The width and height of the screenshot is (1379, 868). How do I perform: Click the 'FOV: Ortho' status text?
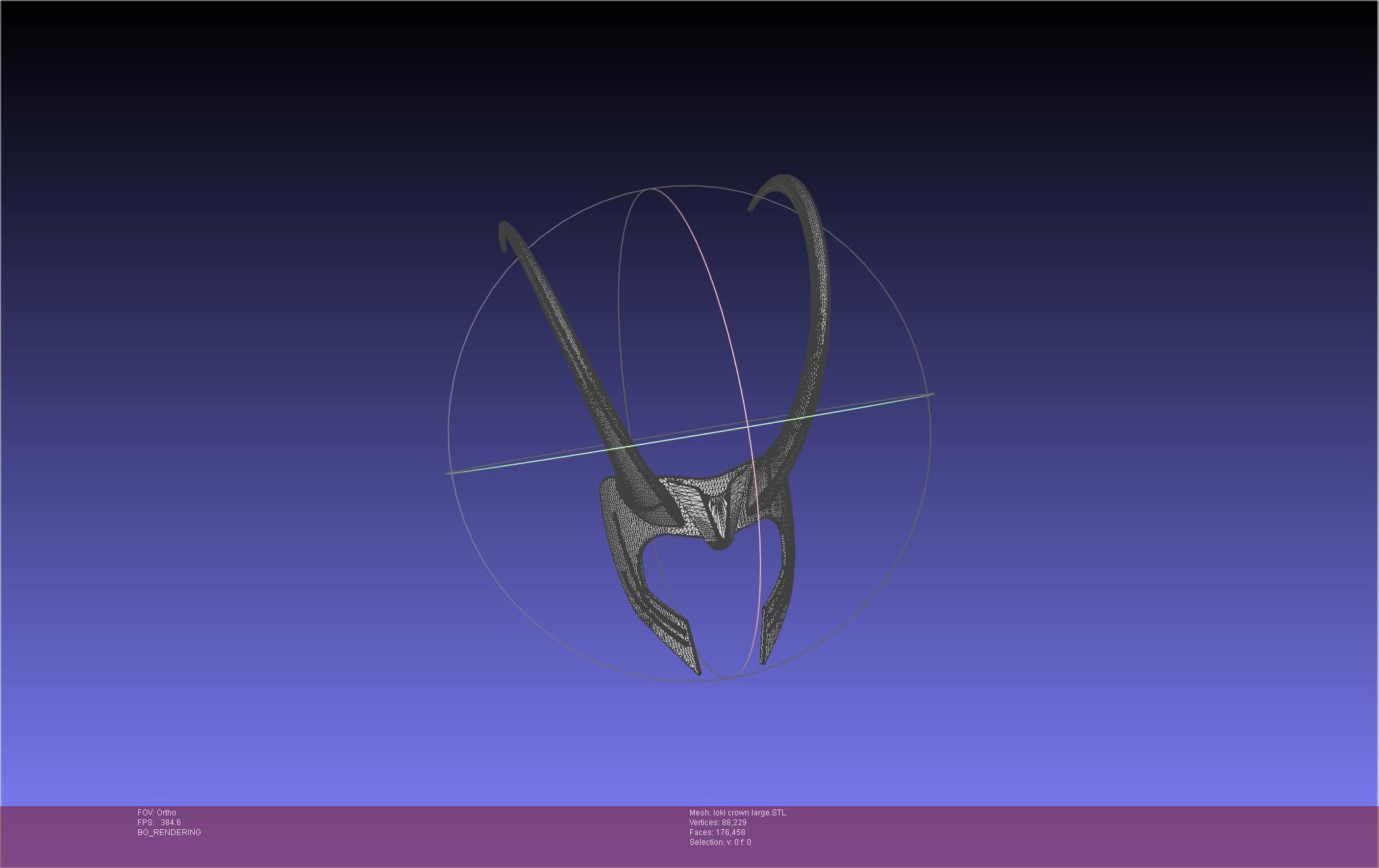point(157,813)
